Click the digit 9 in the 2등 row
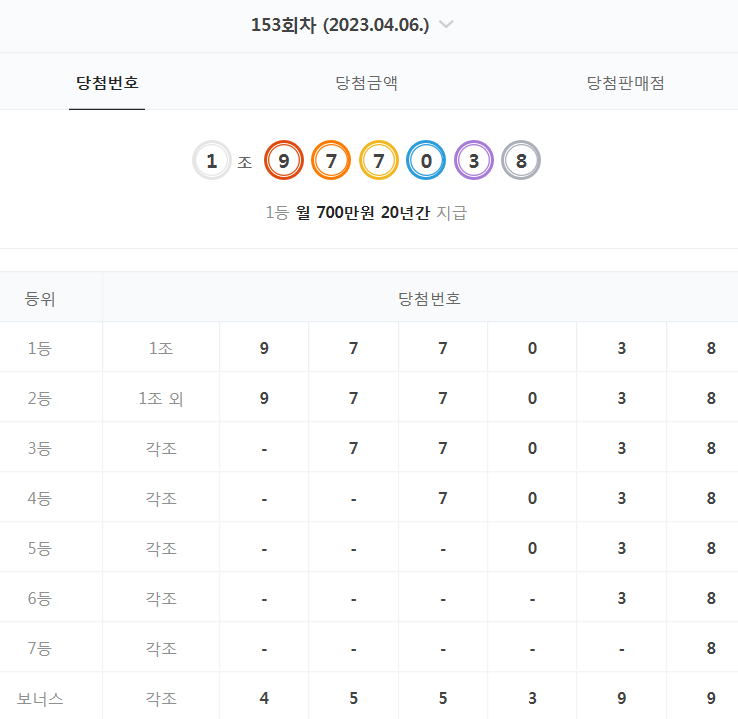The image size is (738, 719). [x=264, y=398]
